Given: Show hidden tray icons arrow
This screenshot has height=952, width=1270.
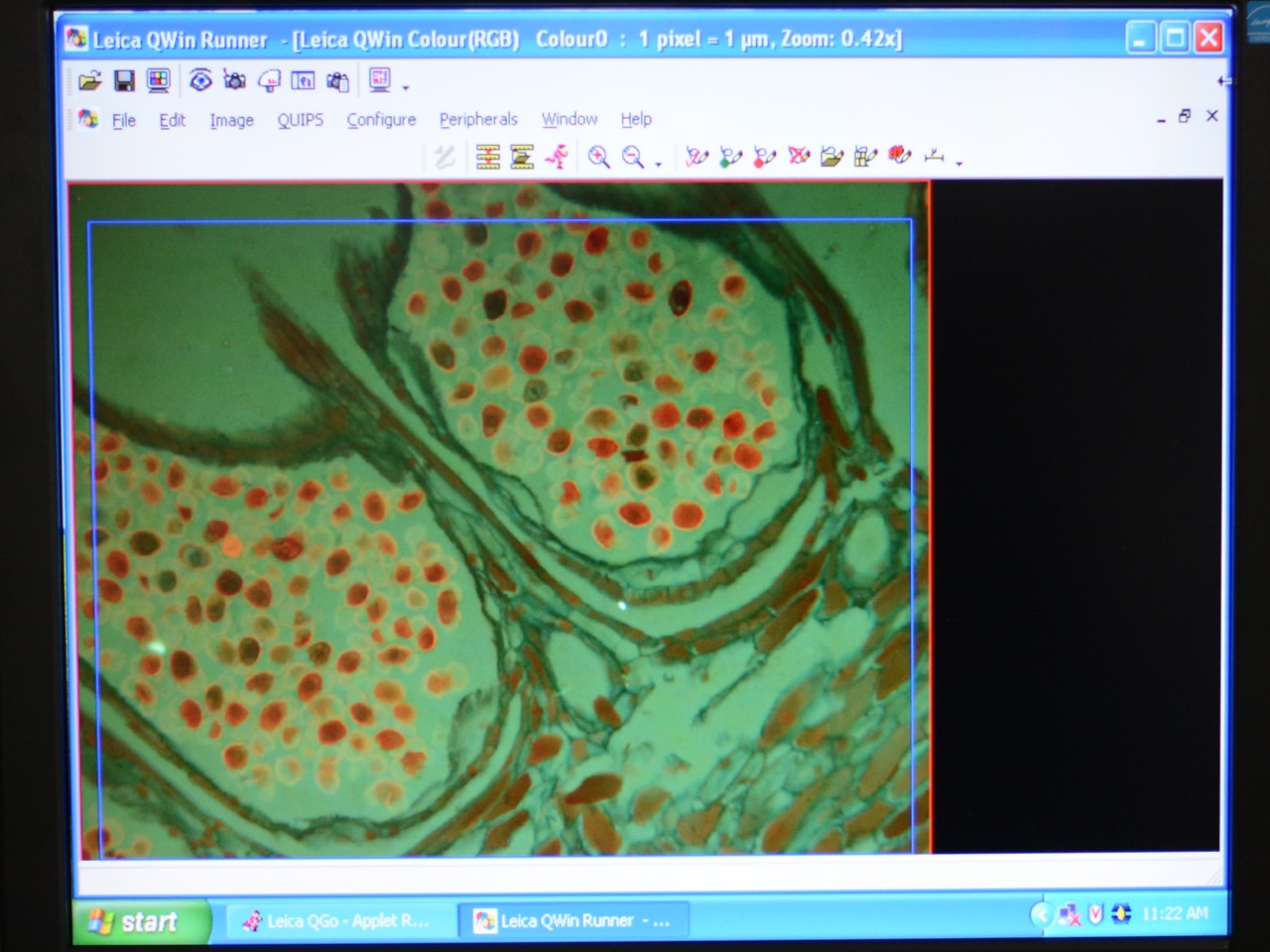Looking at the screenshot, I should (x=1039, y=914).
